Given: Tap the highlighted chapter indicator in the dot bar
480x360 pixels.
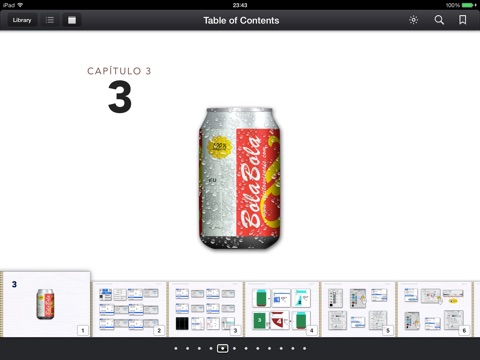Looking at the screenshot, I should pos(223,349).
